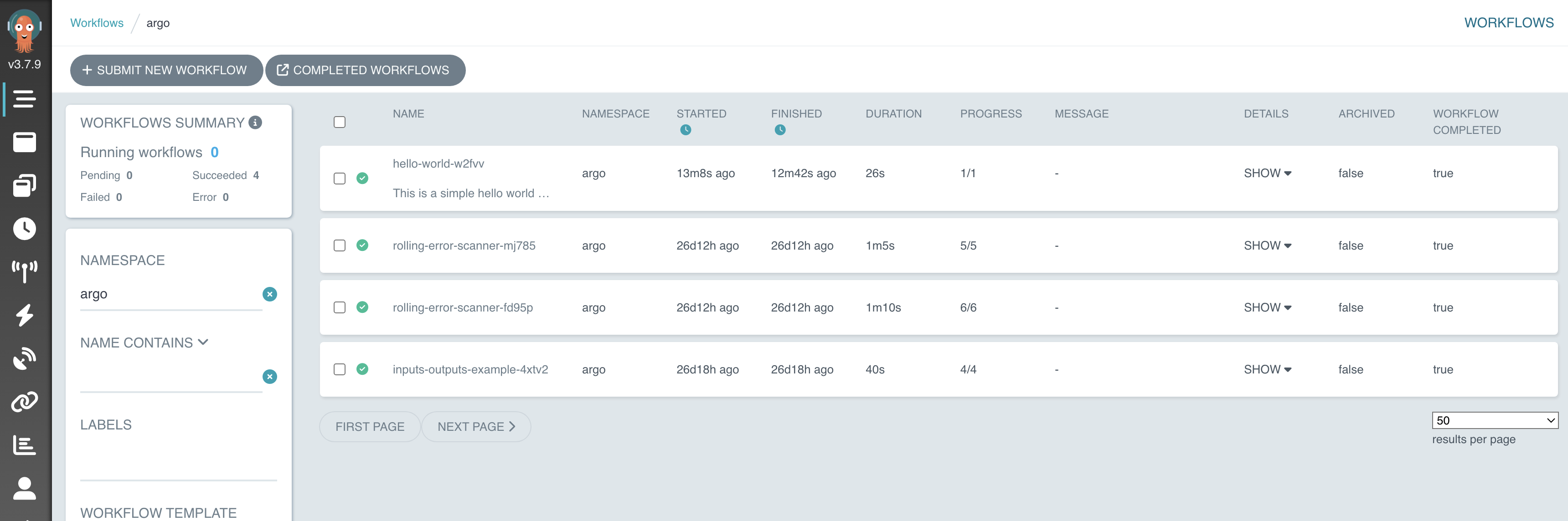Viewport: 1568px width, 521px height.
Task: Open Event Flow antenna icon
Action: tap(24, 271)
